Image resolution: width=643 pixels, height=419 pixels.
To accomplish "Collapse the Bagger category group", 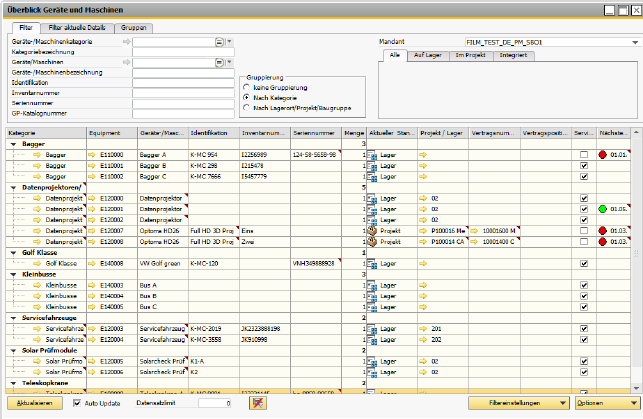I will [14, 144].
